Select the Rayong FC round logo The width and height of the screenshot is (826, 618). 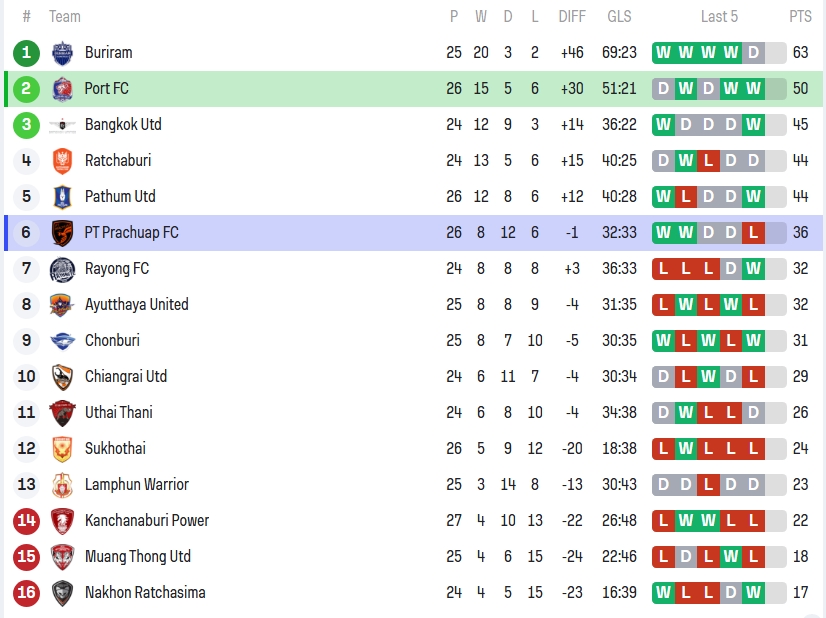point(62,269)
